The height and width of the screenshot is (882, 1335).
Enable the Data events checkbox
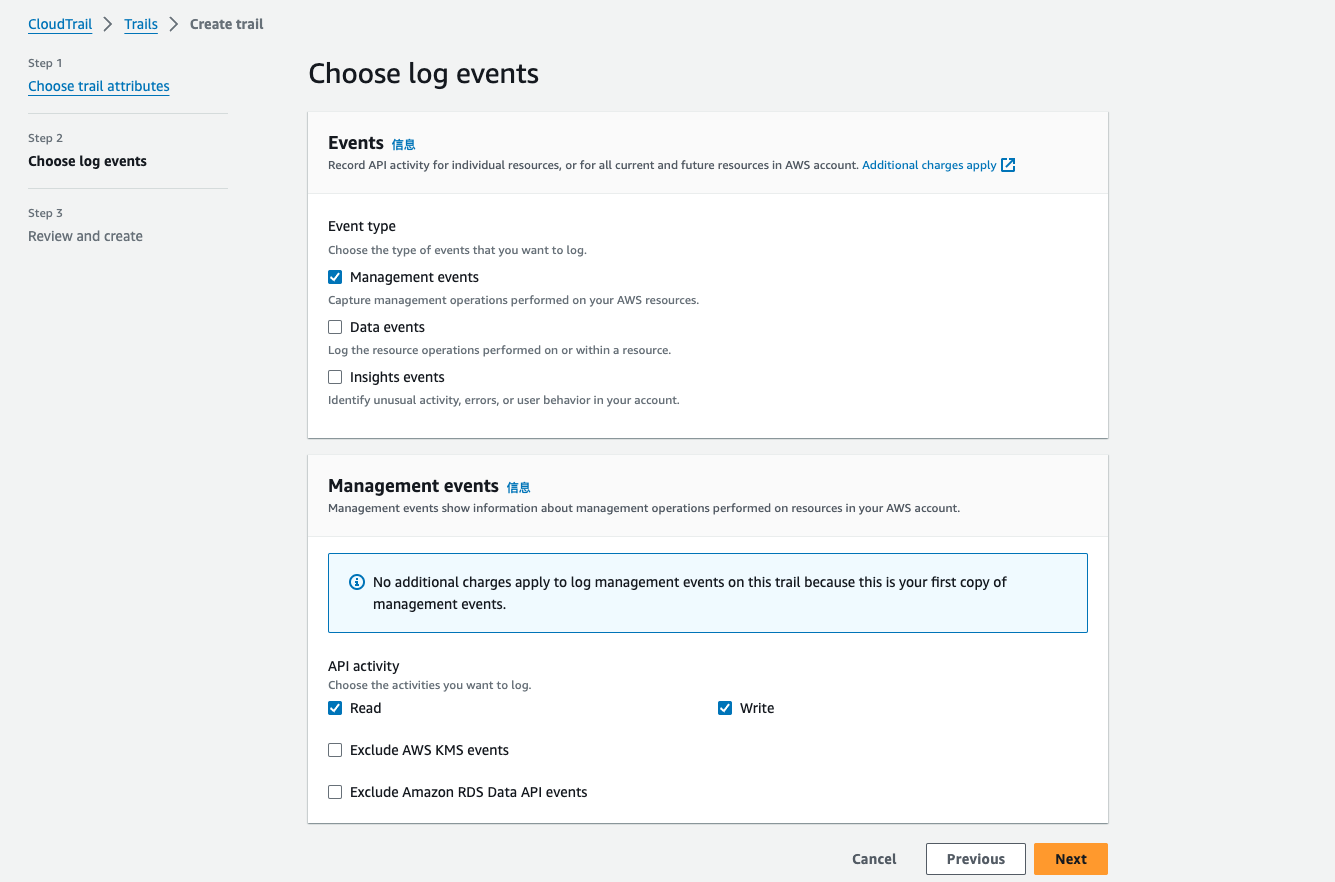(335, 327)
